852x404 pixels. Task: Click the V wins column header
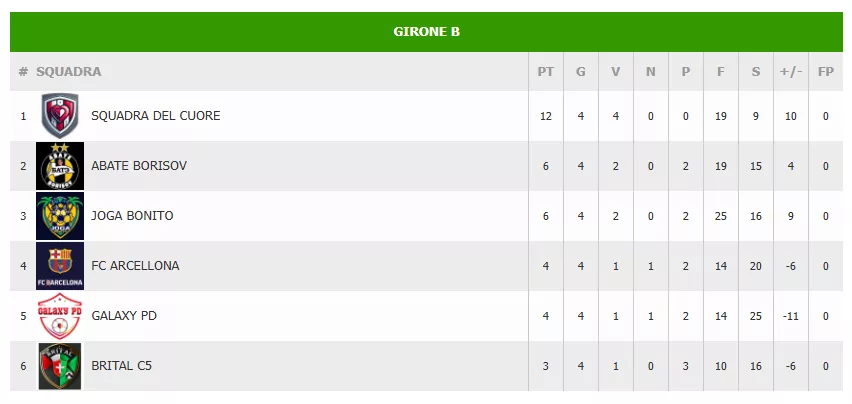point(615,72)
